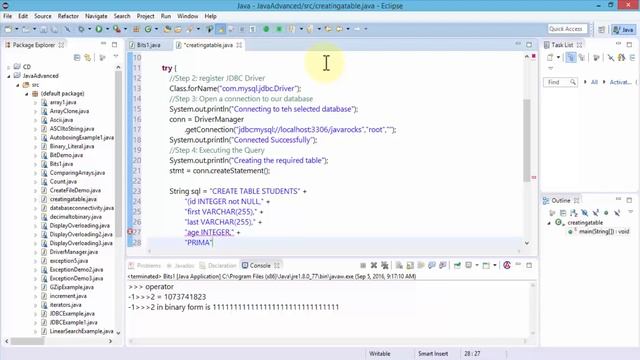Click the Quick Access input field

tap(567, 29)
